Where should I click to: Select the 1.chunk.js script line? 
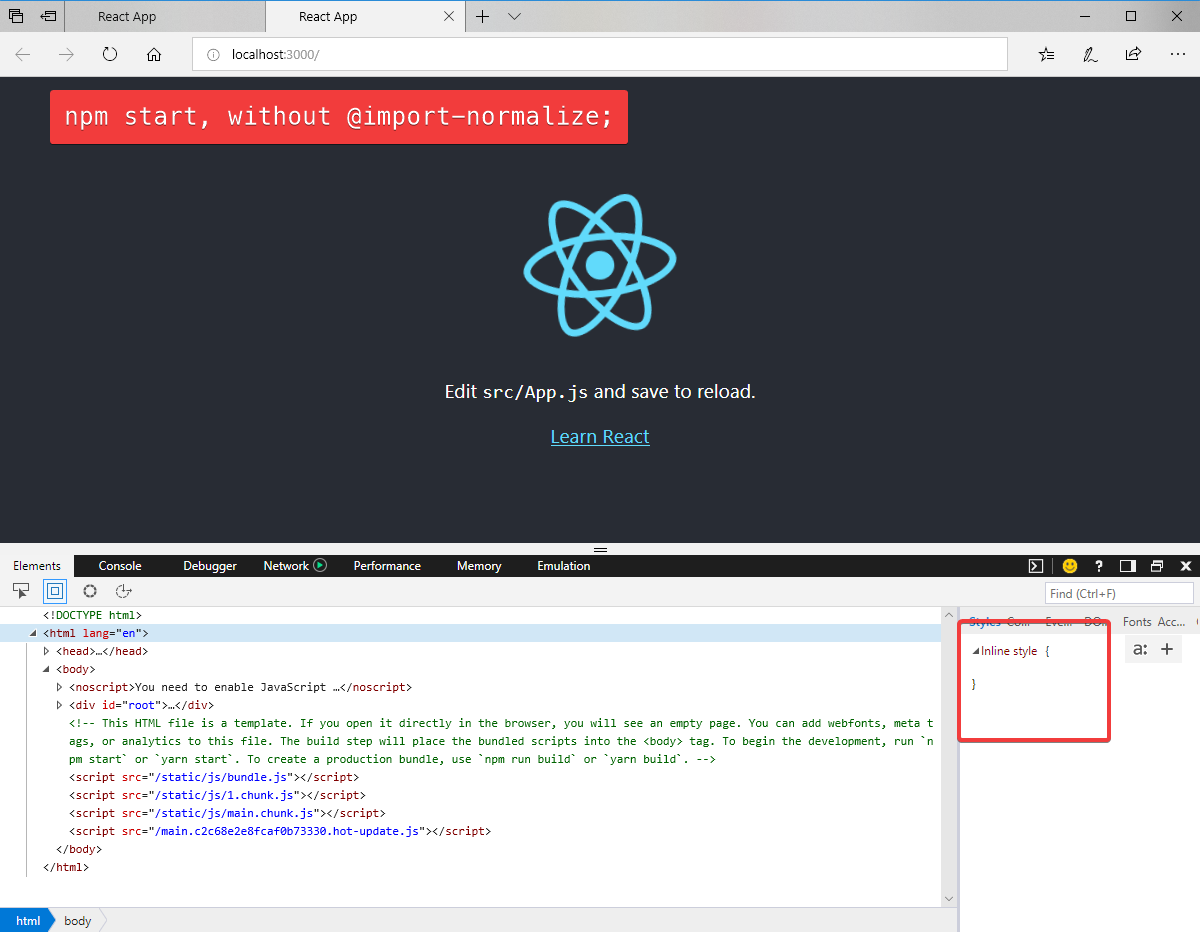click(x=217, y=795)
